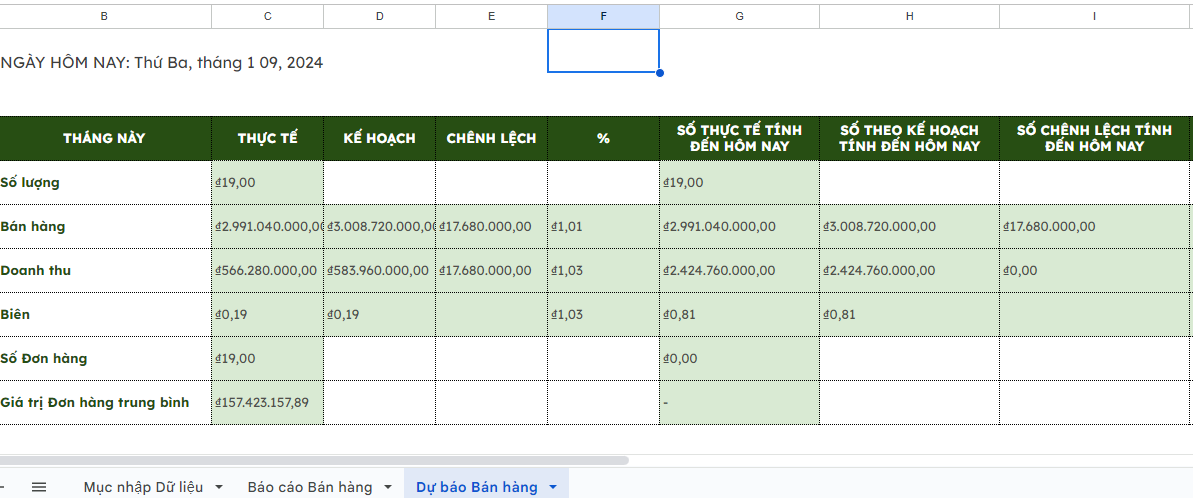Click the THÁNG NÀY header cell
Viewport: 1193px width, 498px height.
coord(105,138)
